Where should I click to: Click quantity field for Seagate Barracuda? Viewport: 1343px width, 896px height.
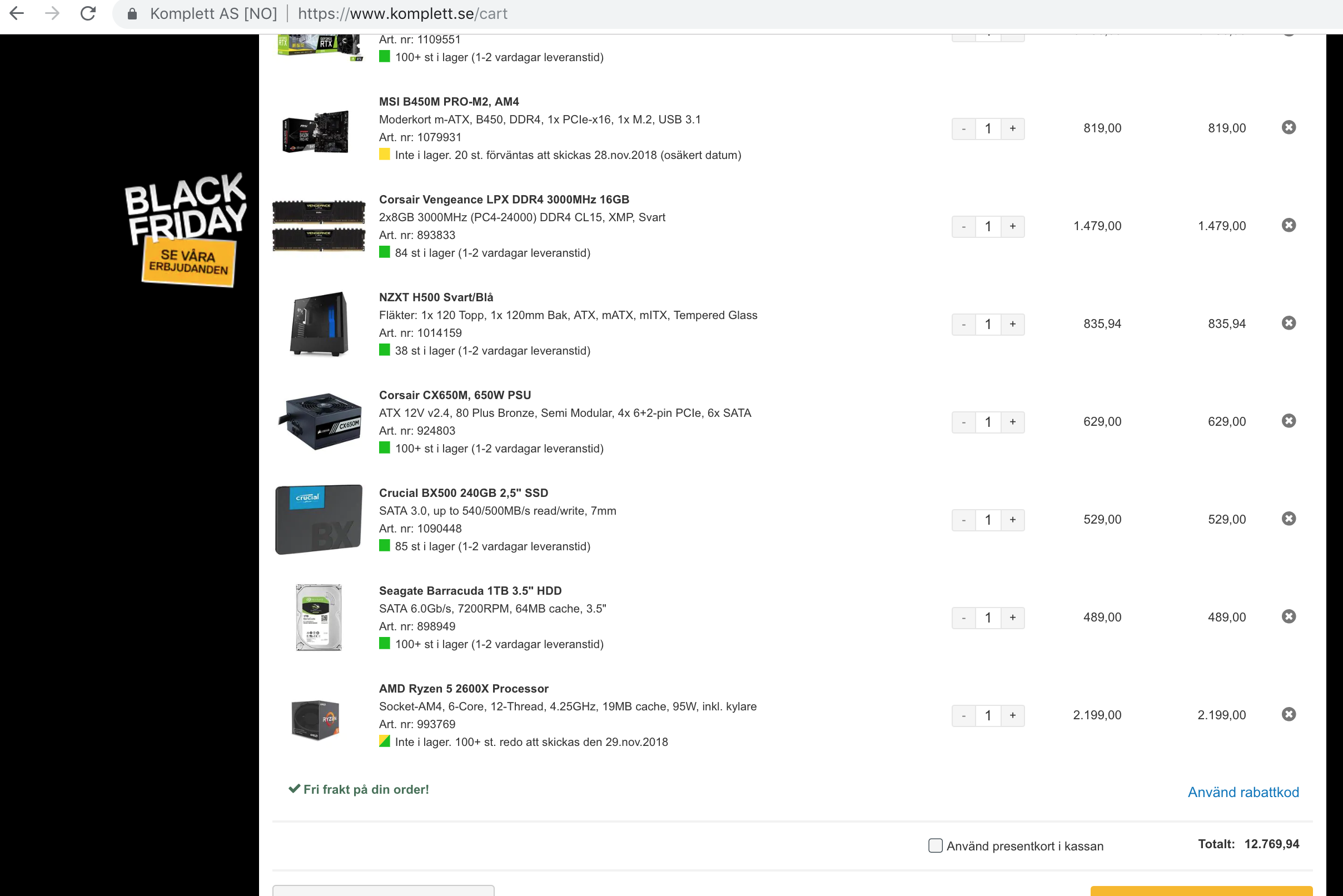988,618
